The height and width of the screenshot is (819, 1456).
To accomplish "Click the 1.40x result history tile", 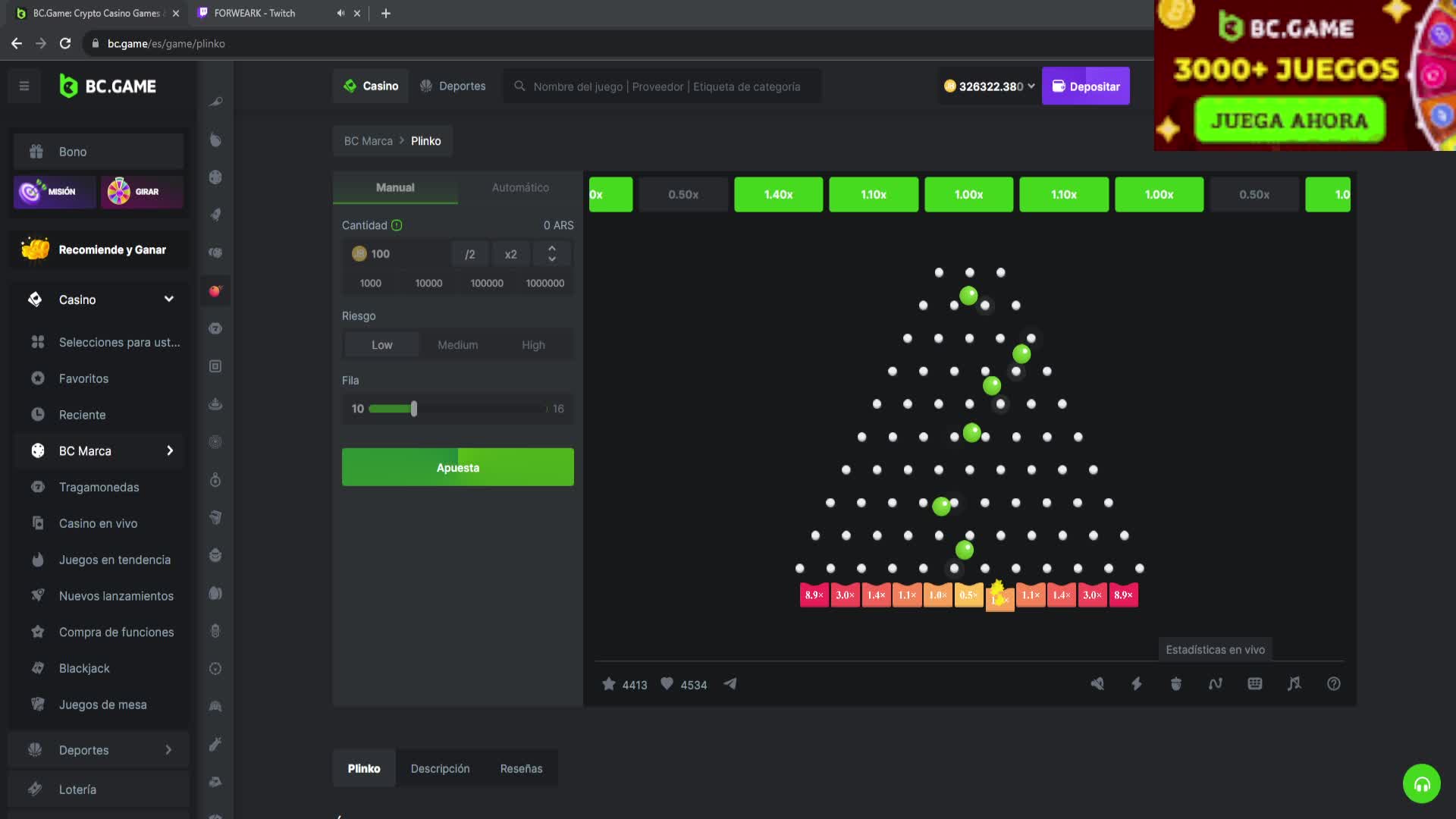I will pos(778,195).
